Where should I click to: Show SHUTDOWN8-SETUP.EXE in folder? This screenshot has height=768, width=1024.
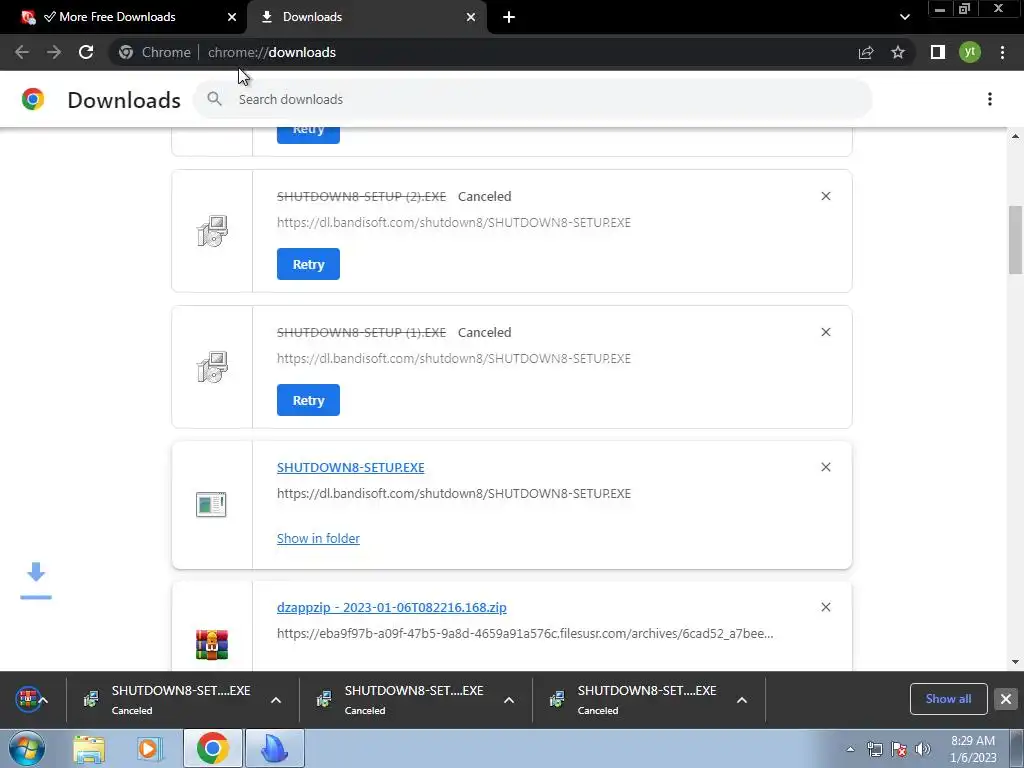tap(318, 538)
